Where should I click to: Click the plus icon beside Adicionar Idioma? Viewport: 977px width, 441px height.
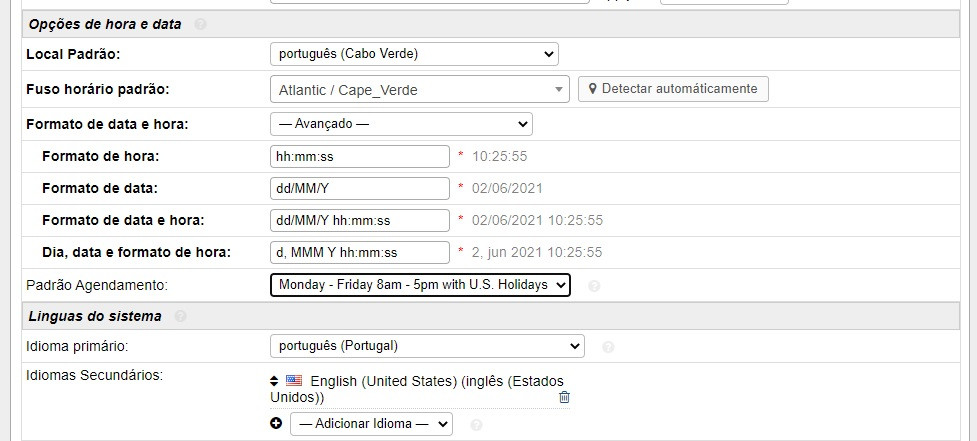click(276, 424)
